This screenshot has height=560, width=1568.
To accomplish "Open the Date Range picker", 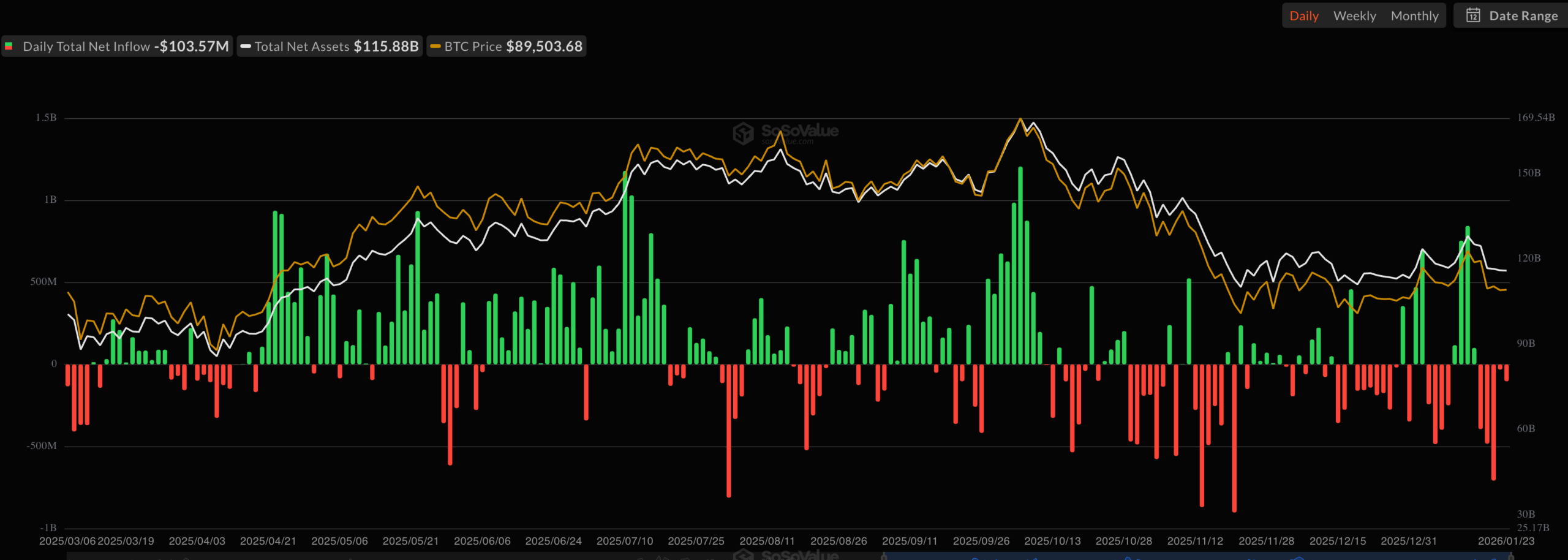I will 1512,16.
